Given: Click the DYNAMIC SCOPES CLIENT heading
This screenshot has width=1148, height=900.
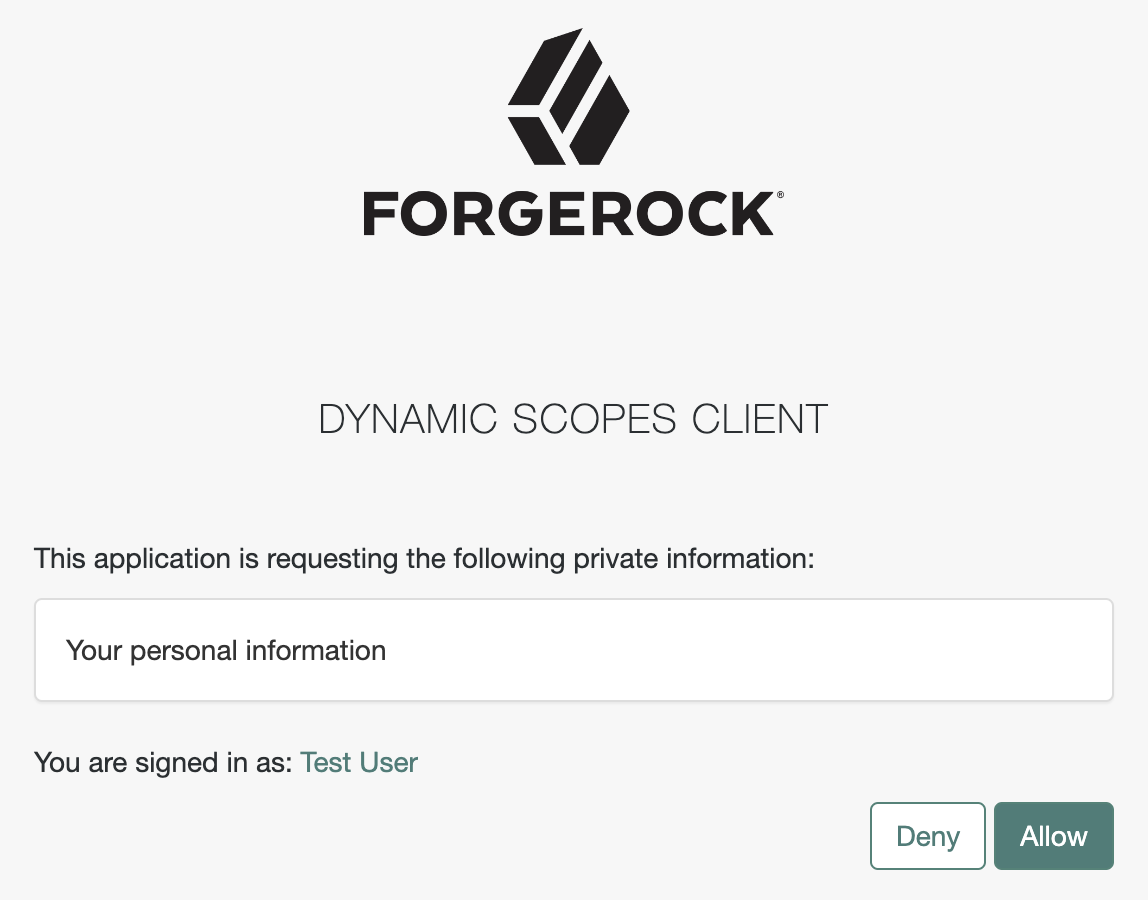Looking at the screenshot, I should coord(572,419).
